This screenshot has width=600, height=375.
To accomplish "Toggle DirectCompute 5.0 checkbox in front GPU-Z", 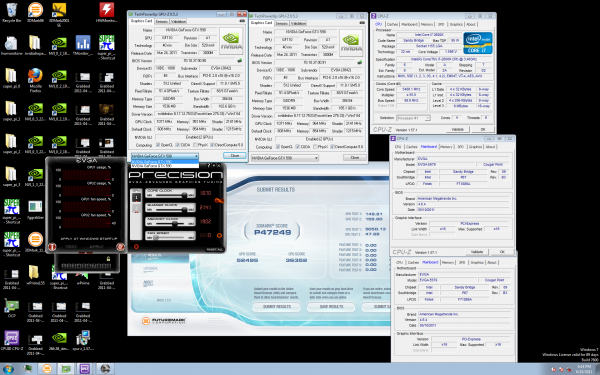I will (x=212, y=145).
